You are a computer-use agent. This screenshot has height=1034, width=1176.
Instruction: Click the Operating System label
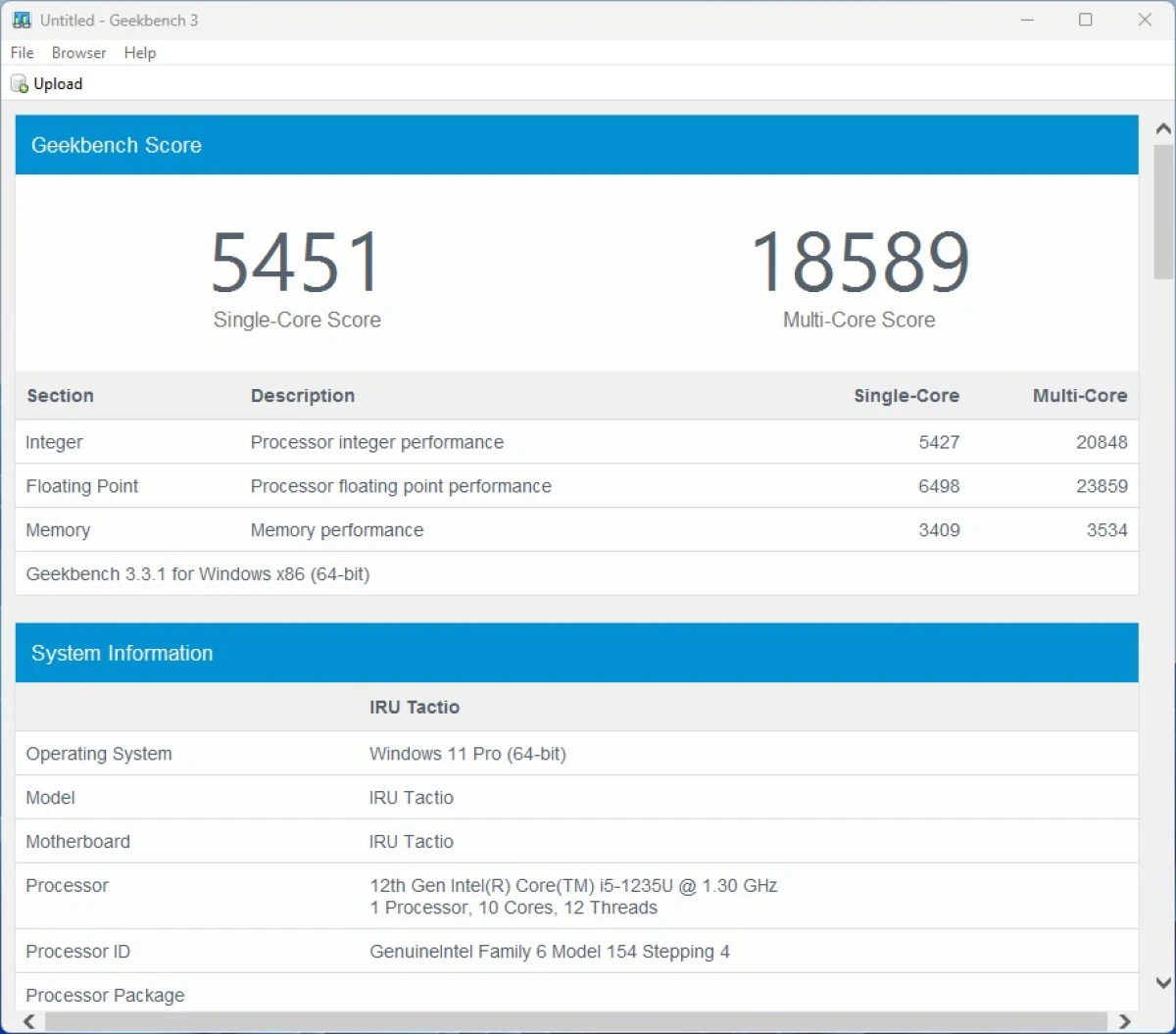pos(99,754)
